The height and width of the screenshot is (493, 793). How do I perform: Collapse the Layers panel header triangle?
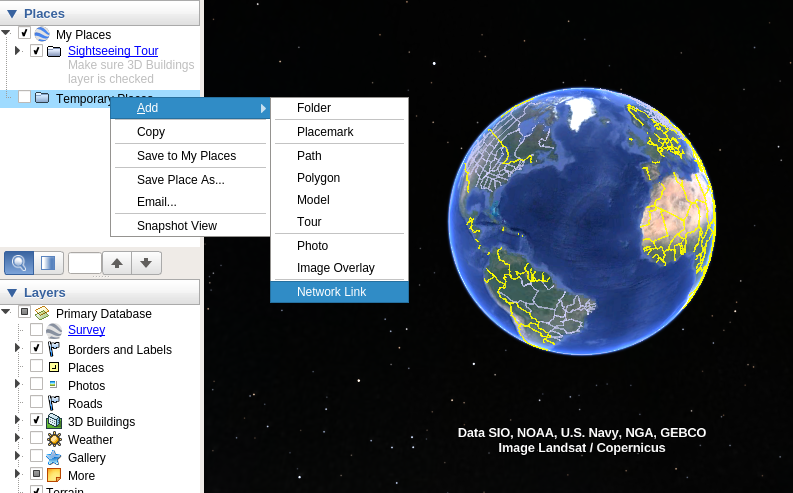click(12, 293)
